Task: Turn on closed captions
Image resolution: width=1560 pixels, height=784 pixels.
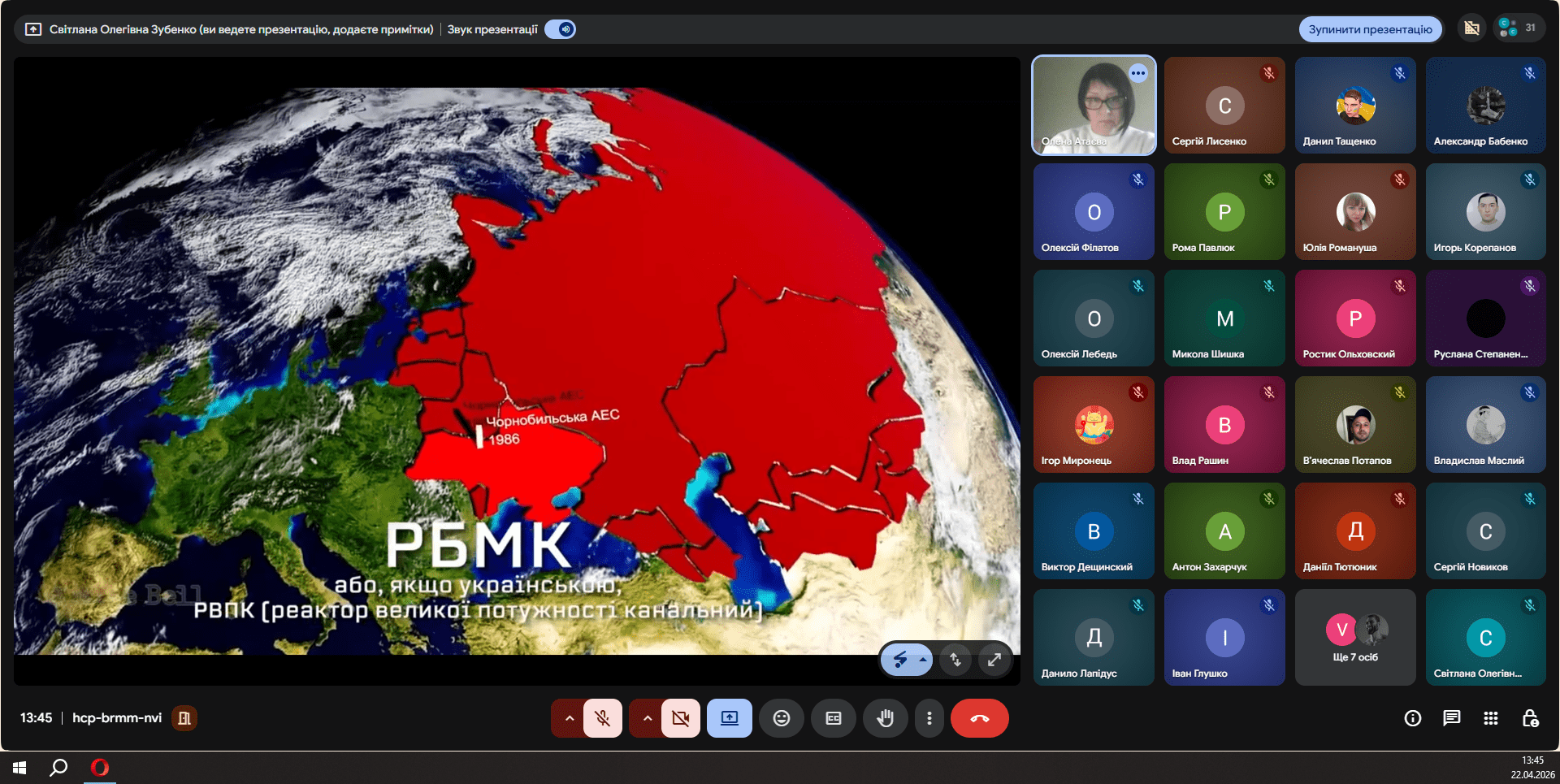Action: click(x=833, y=718)
